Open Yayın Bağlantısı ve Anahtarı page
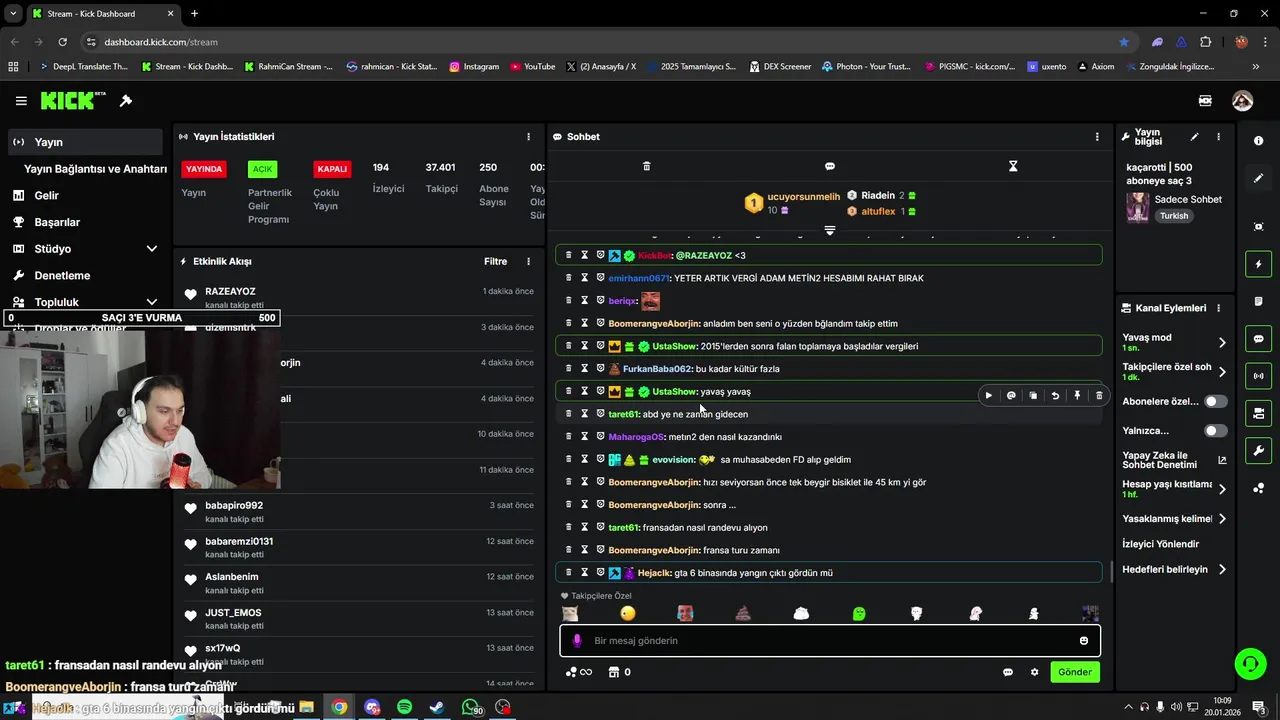Image resolution: width=1280 pixels, height=720 pixels. tap(95, 169)
